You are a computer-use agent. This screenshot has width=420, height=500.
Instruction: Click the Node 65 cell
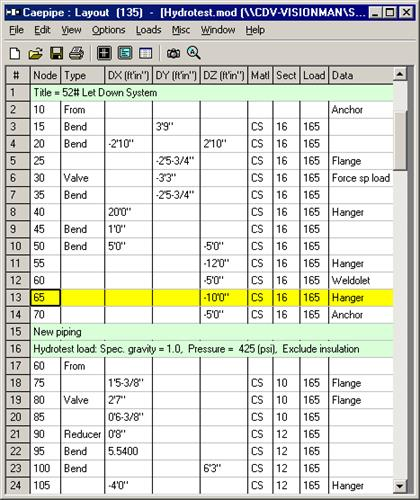pyautogui.click(x=45, y=297)
